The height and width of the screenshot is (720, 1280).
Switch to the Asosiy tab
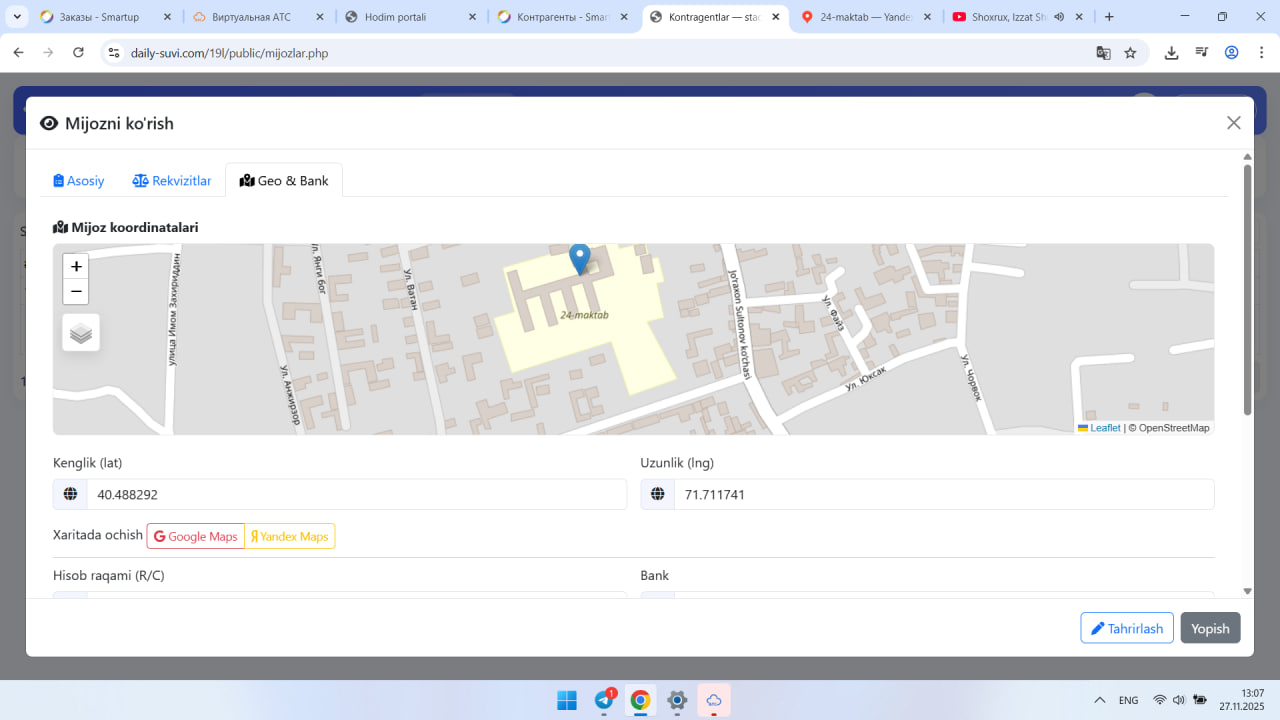pos(79,181)
